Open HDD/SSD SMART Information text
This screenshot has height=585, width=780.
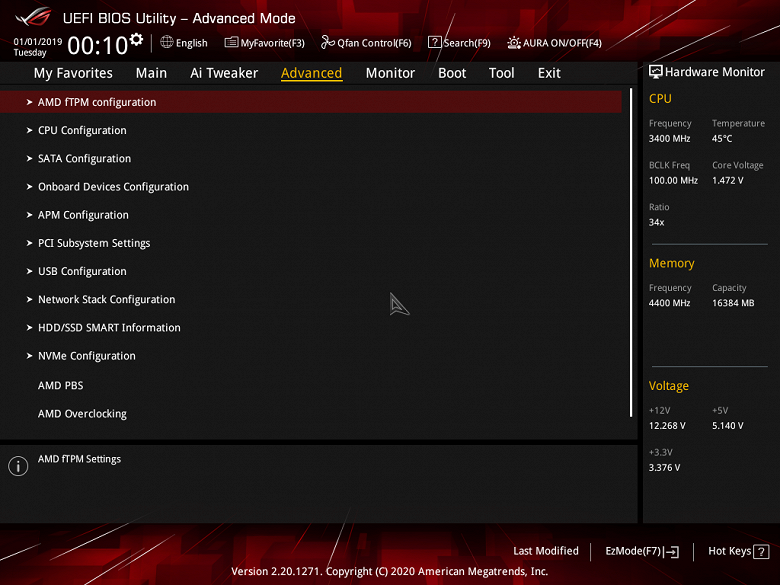tap(109, 328)
